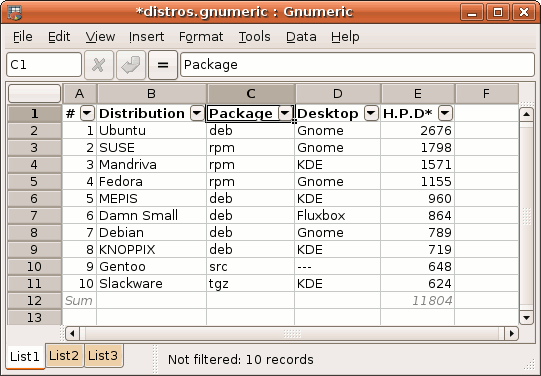Select column A header
This screenshot has height=376, width=541.
click(80, 93)
